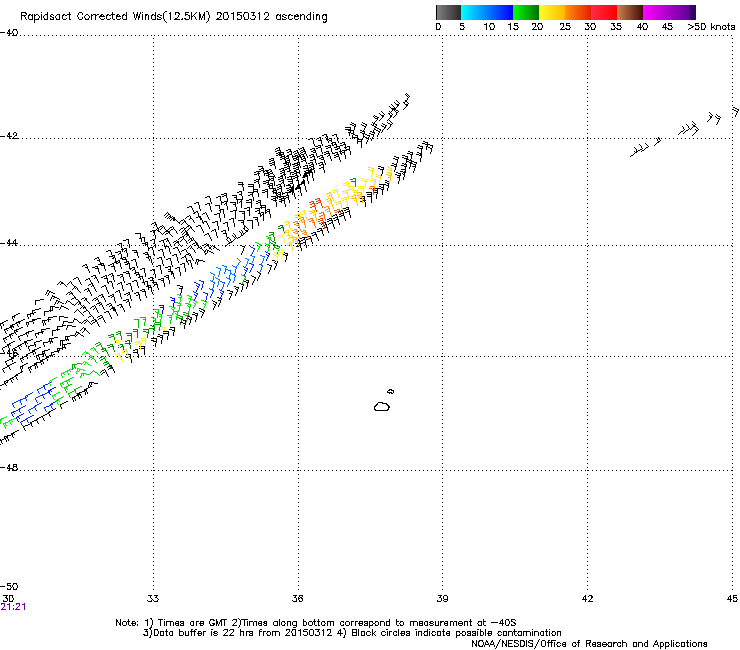Screen dimensions: 740x650
Task: Click the legend scale label '10'
Action: (x=489, y=27)
